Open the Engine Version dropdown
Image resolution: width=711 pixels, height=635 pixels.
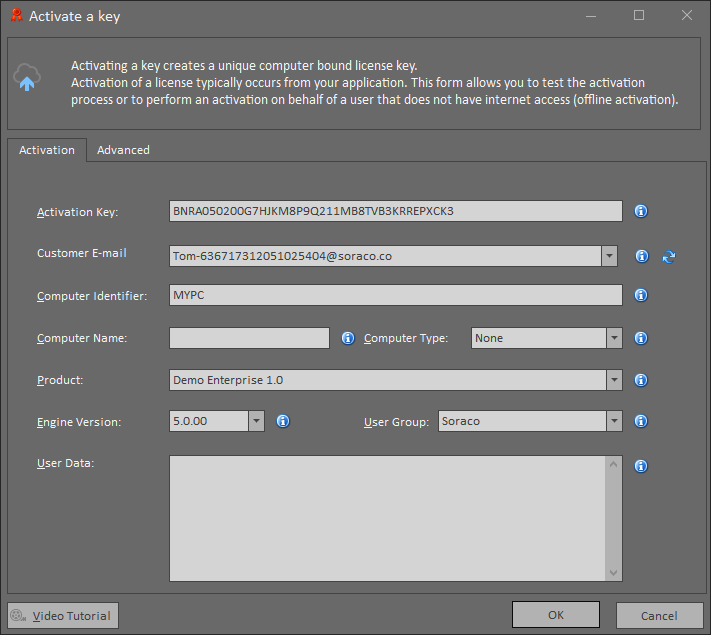tap(256, 421)
